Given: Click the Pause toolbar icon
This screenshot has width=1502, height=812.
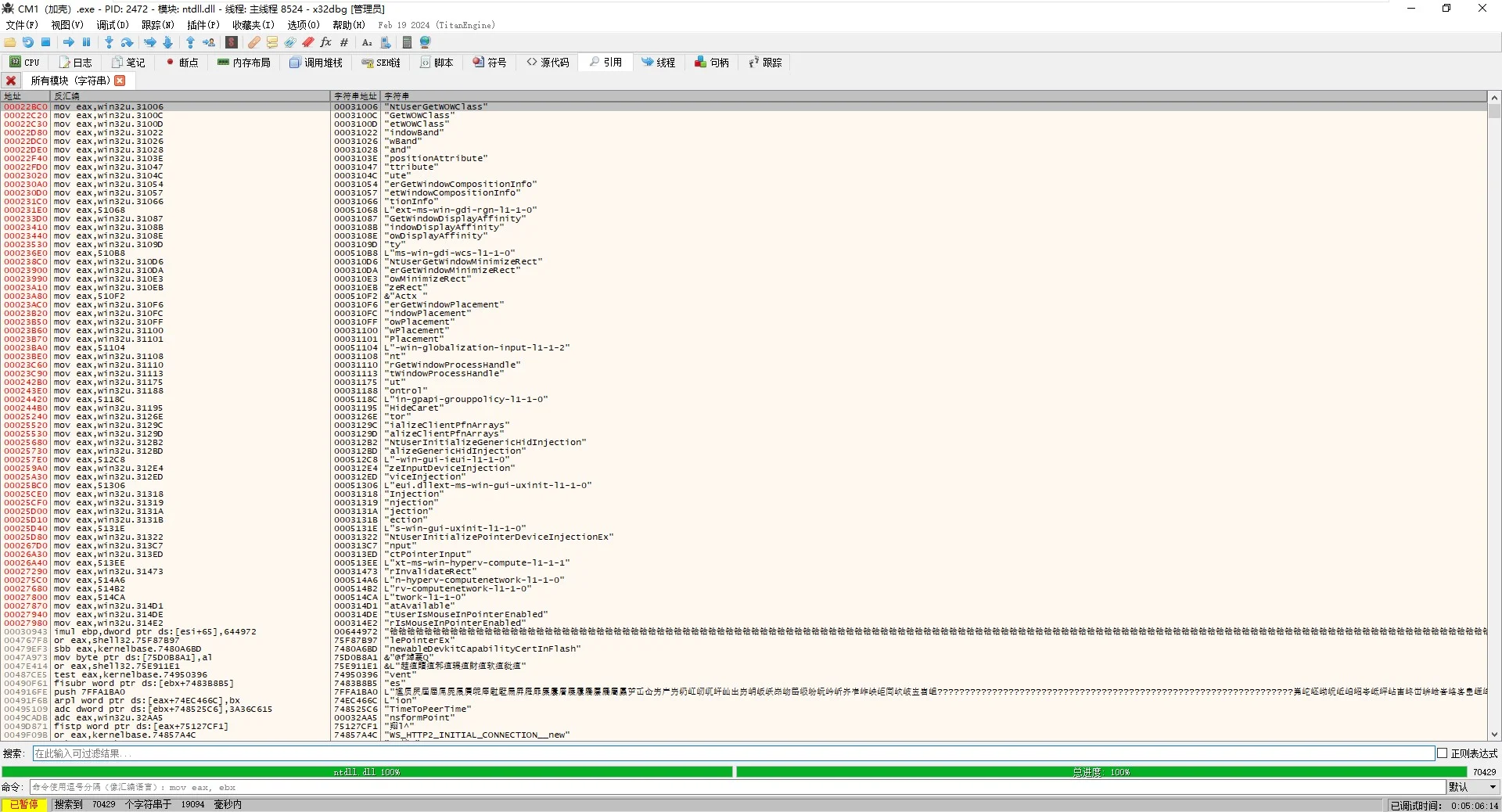Looking at the screenshot, I should coord(87,42).
